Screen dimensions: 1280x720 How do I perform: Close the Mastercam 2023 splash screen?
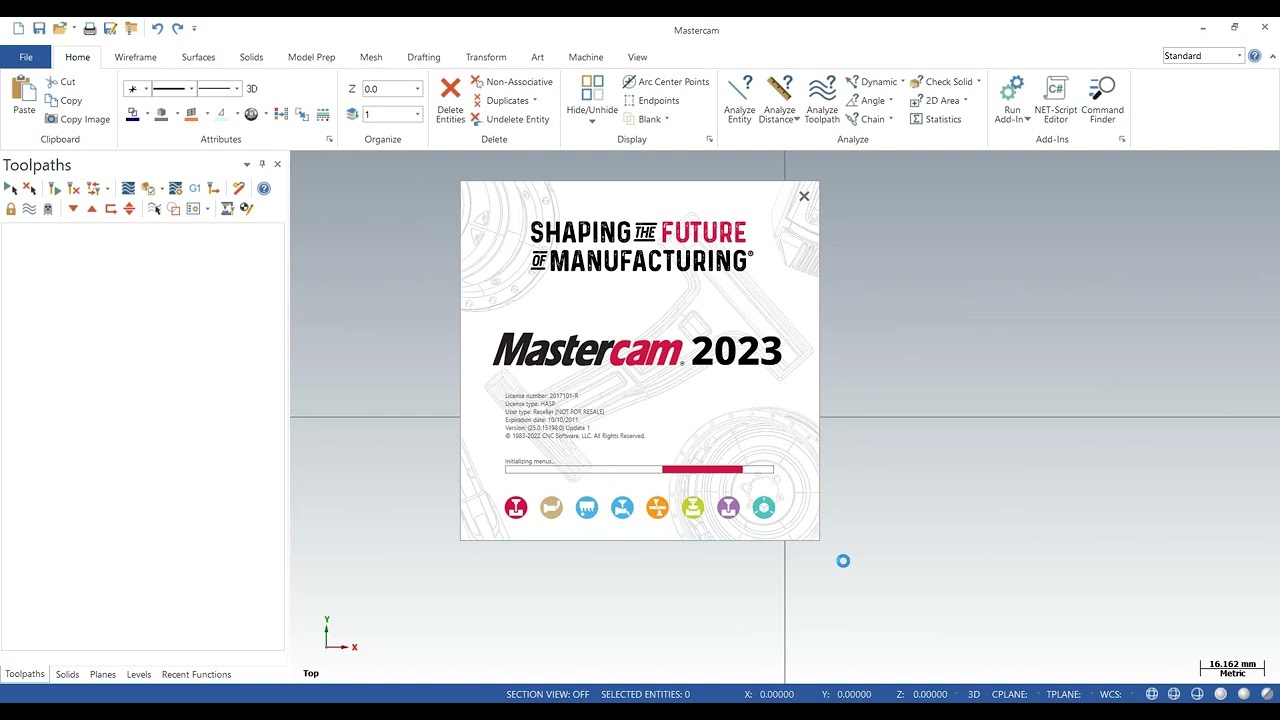(804, 196)
